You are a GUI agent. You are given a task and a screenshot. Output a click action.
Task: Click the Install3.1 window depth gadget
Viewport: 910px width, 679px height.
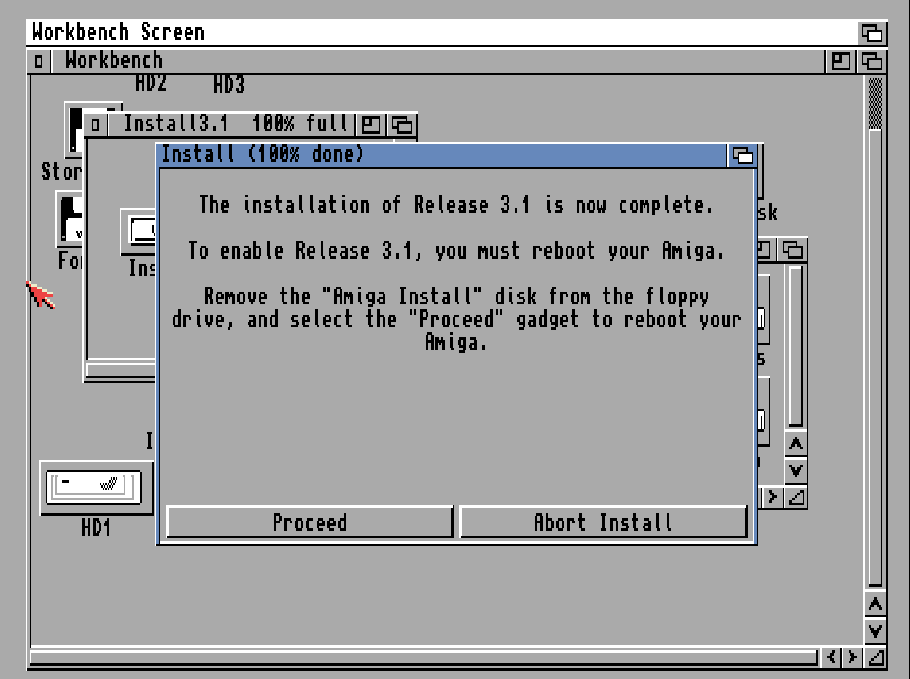pyautogui.click(x=402, y=124)
